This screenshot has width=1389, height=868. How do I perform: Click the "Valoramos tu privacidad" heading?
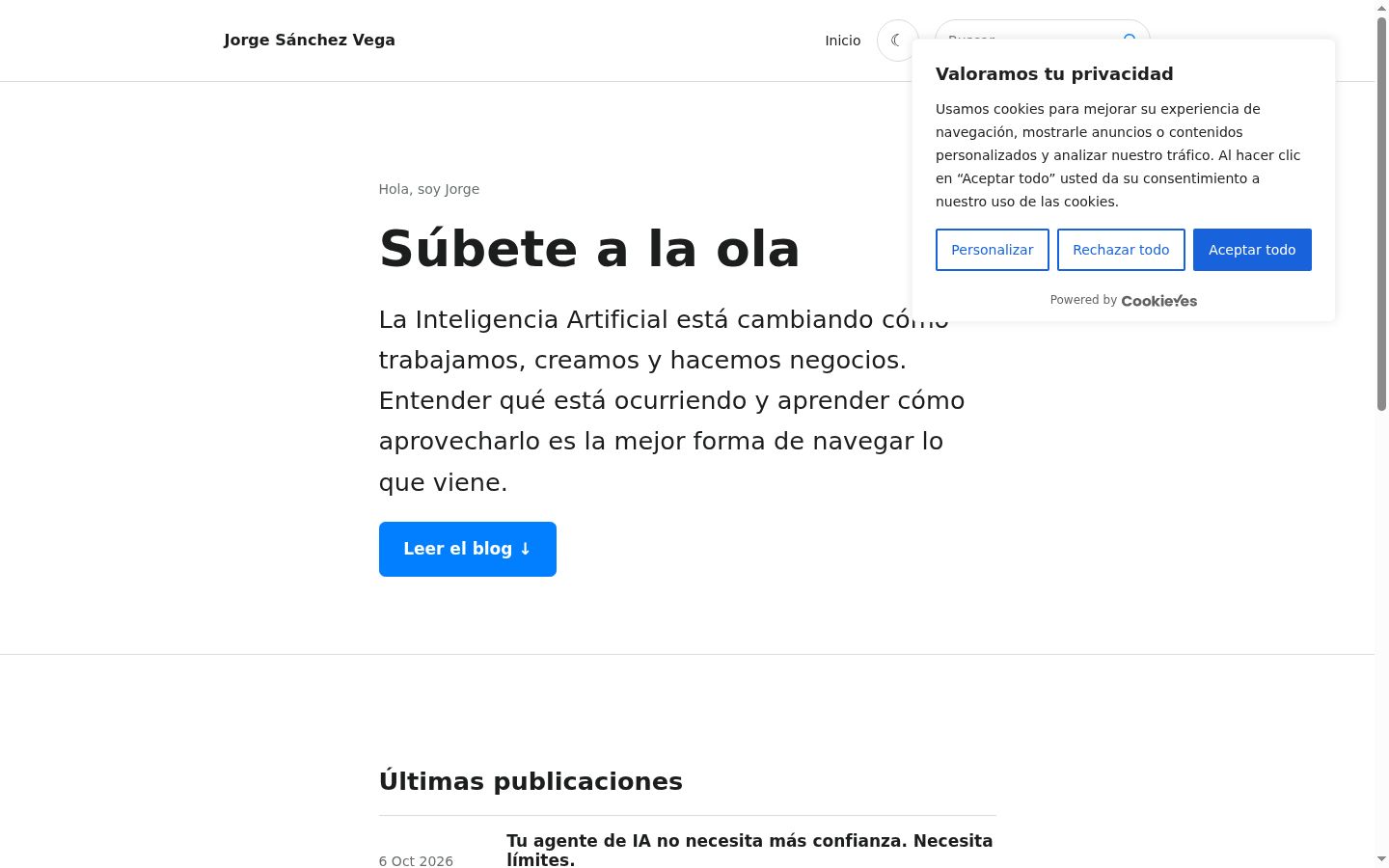click(x=1054, y=74)
